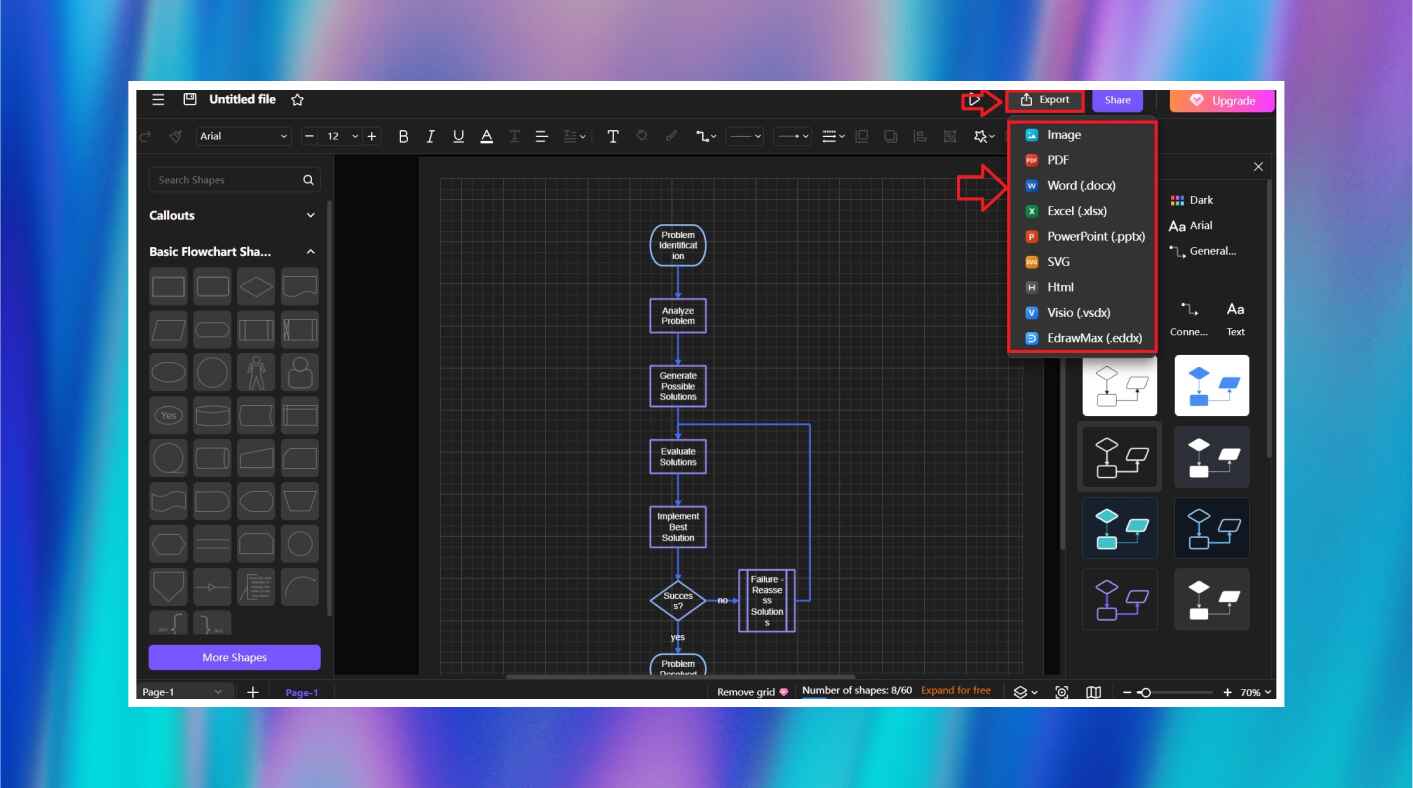Click the search magnifier in Search Shapes
Image resolution: width=1413 pixels, height=788 pixels.
click(308, 180)
